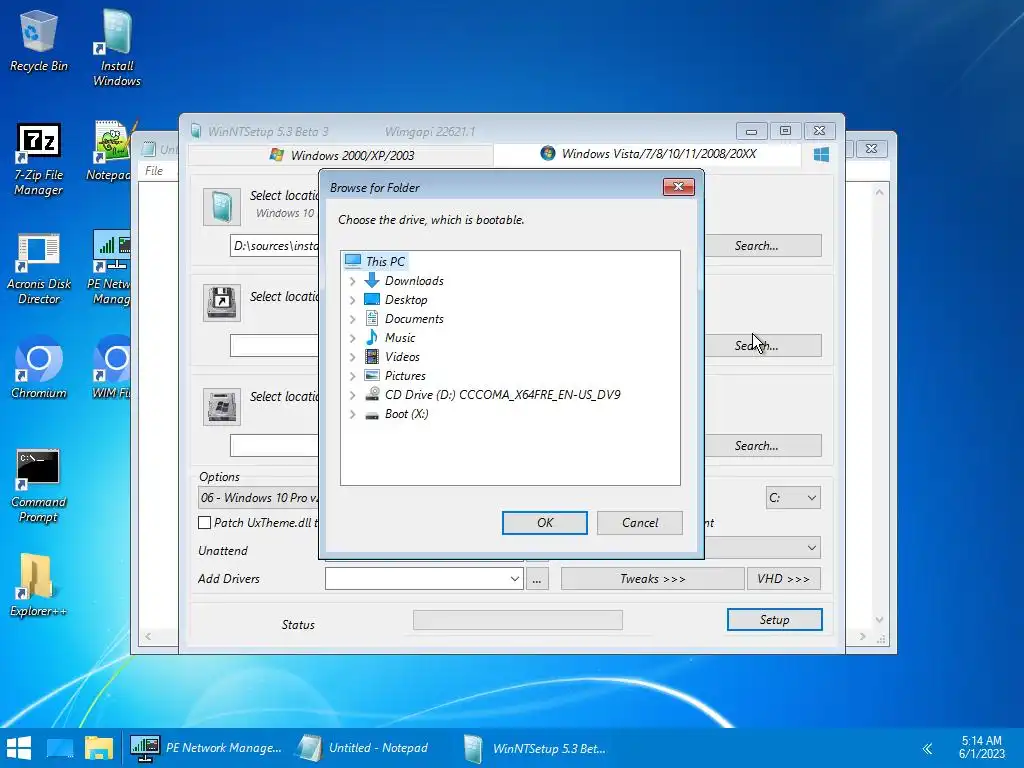Click the taskbar clock showing 5:14 AM
The width and height of the screenshot is (1024, 768).
pos(982,748)
